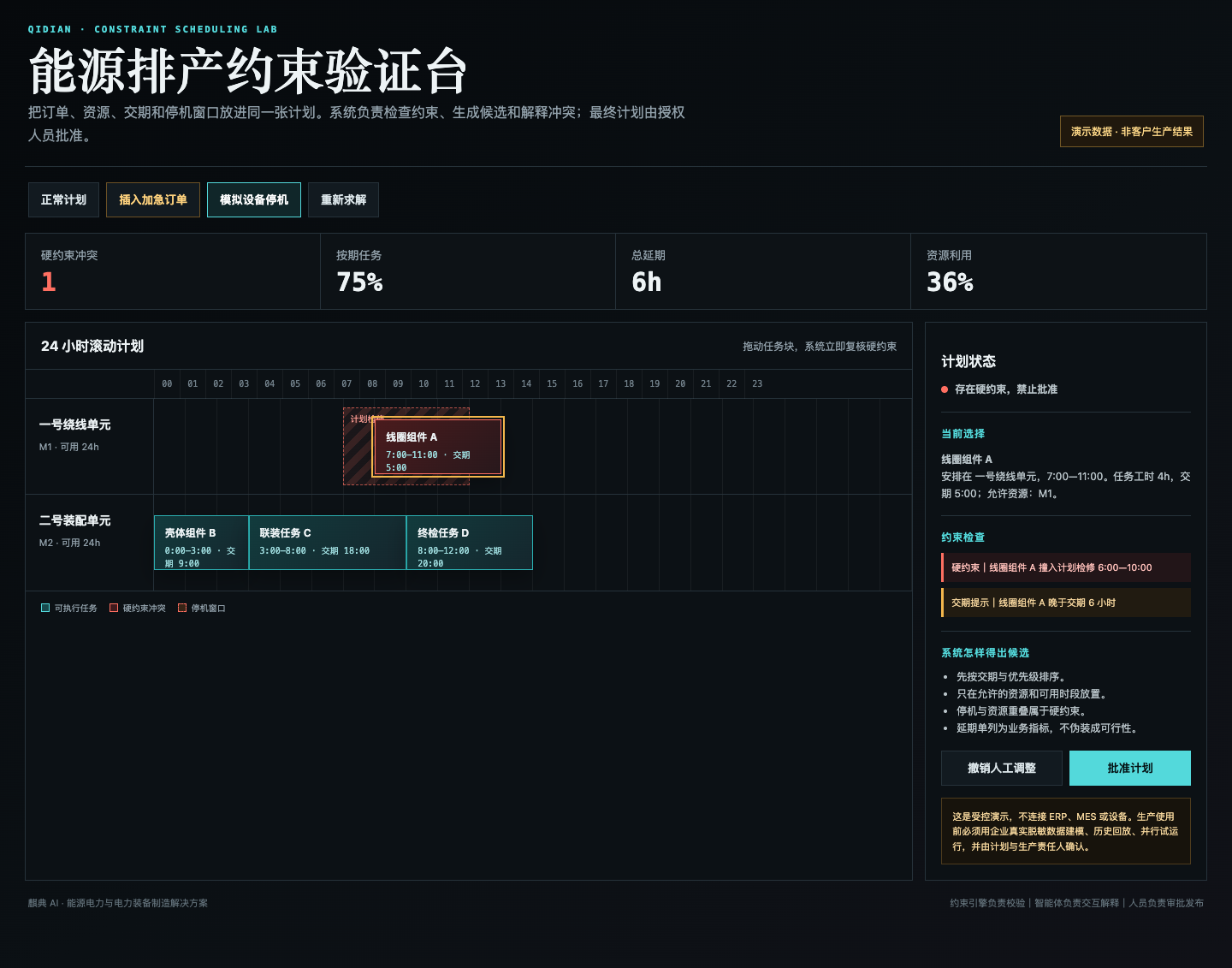Image resolution: width=1232 pixels, height=968 pixels.
Task: Click the 能源排产约束验证台 page title
Action: pos(248,71)
